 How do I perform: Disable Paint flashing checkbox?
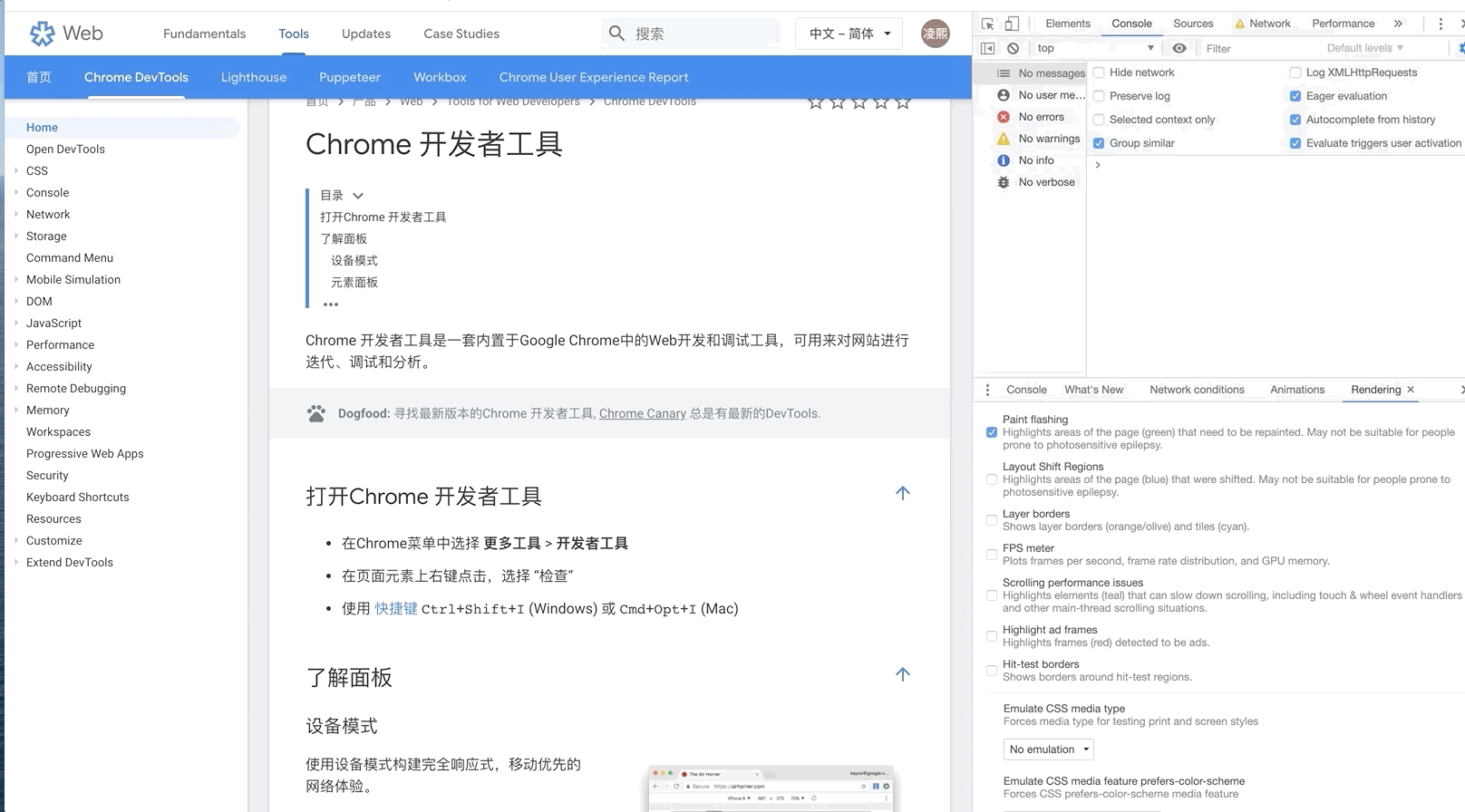(992, 432)
